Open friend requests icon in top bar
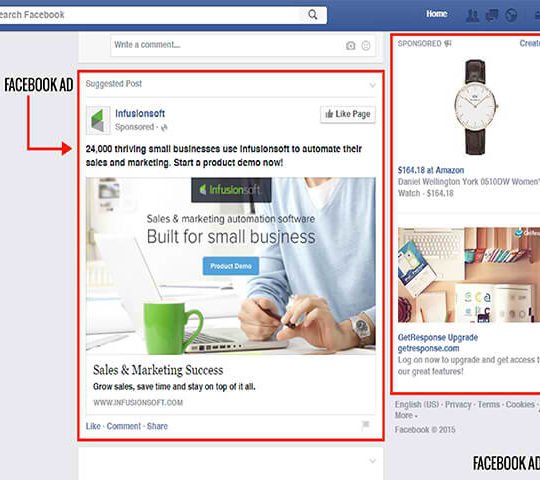The width and height of the screenshot is (540, 480). pyautogui.click(x=472, y=15)
